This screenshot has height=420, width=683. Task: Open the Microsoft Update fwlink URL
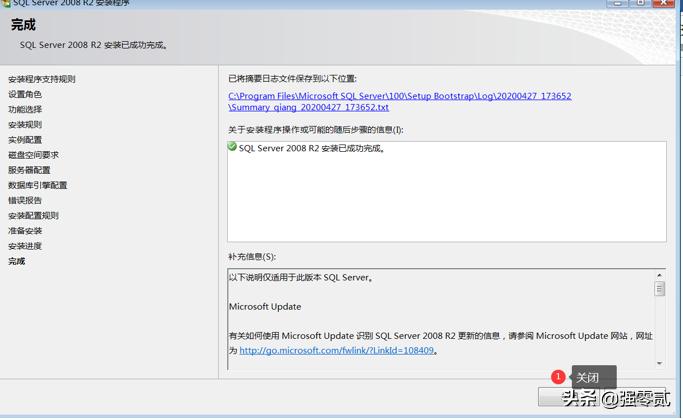pos(336,350)
